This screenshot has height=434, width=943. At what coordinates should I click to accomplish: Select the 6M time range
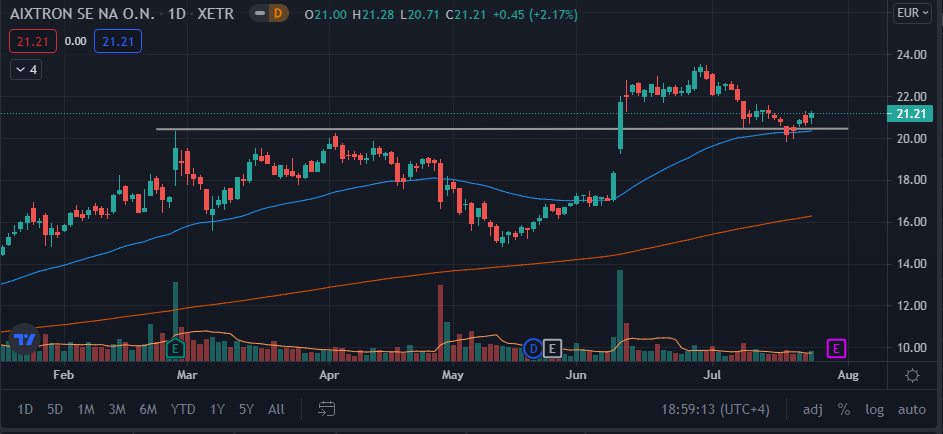(148, 409)
